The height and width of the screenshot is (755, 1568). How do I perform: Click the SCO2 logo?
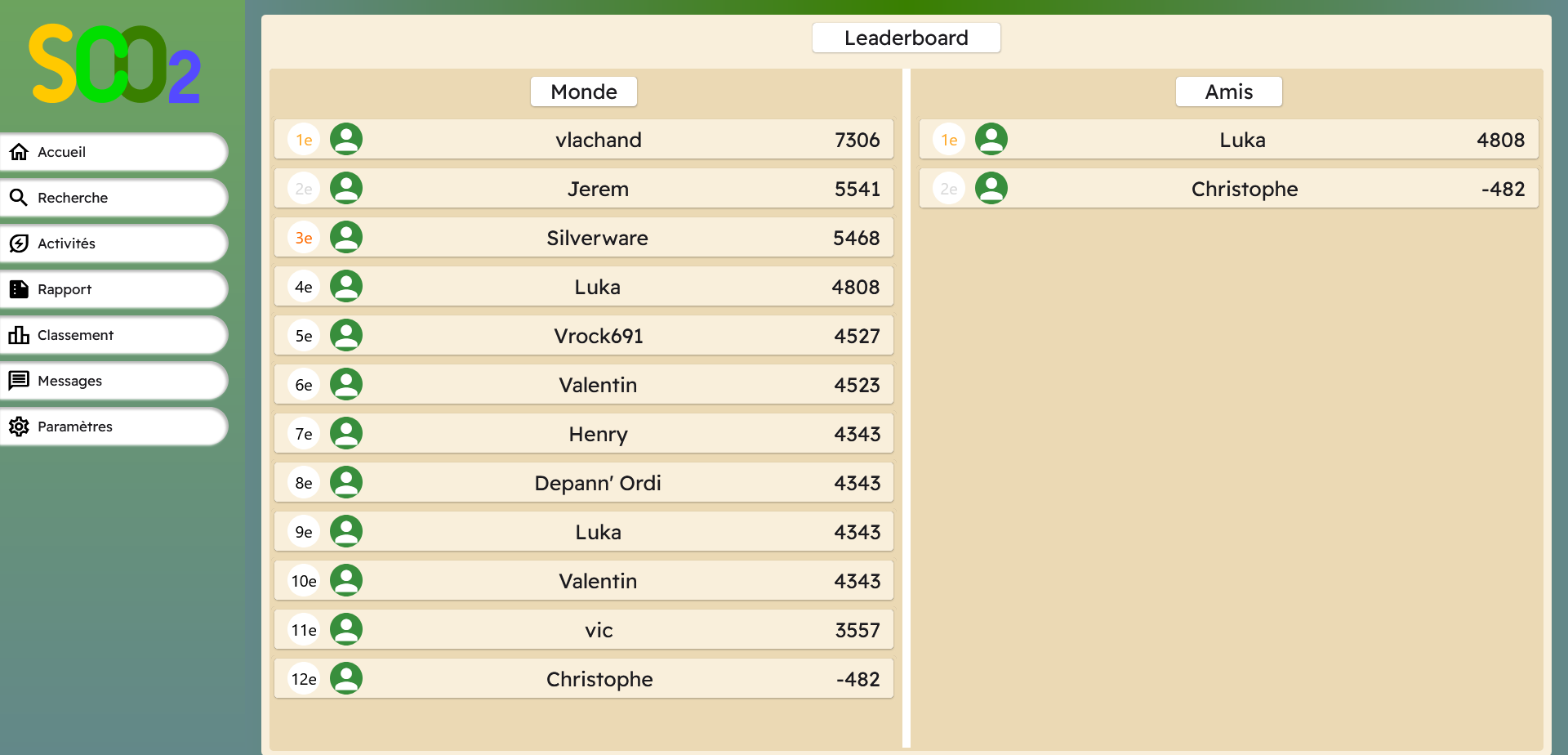coord(114,65)
